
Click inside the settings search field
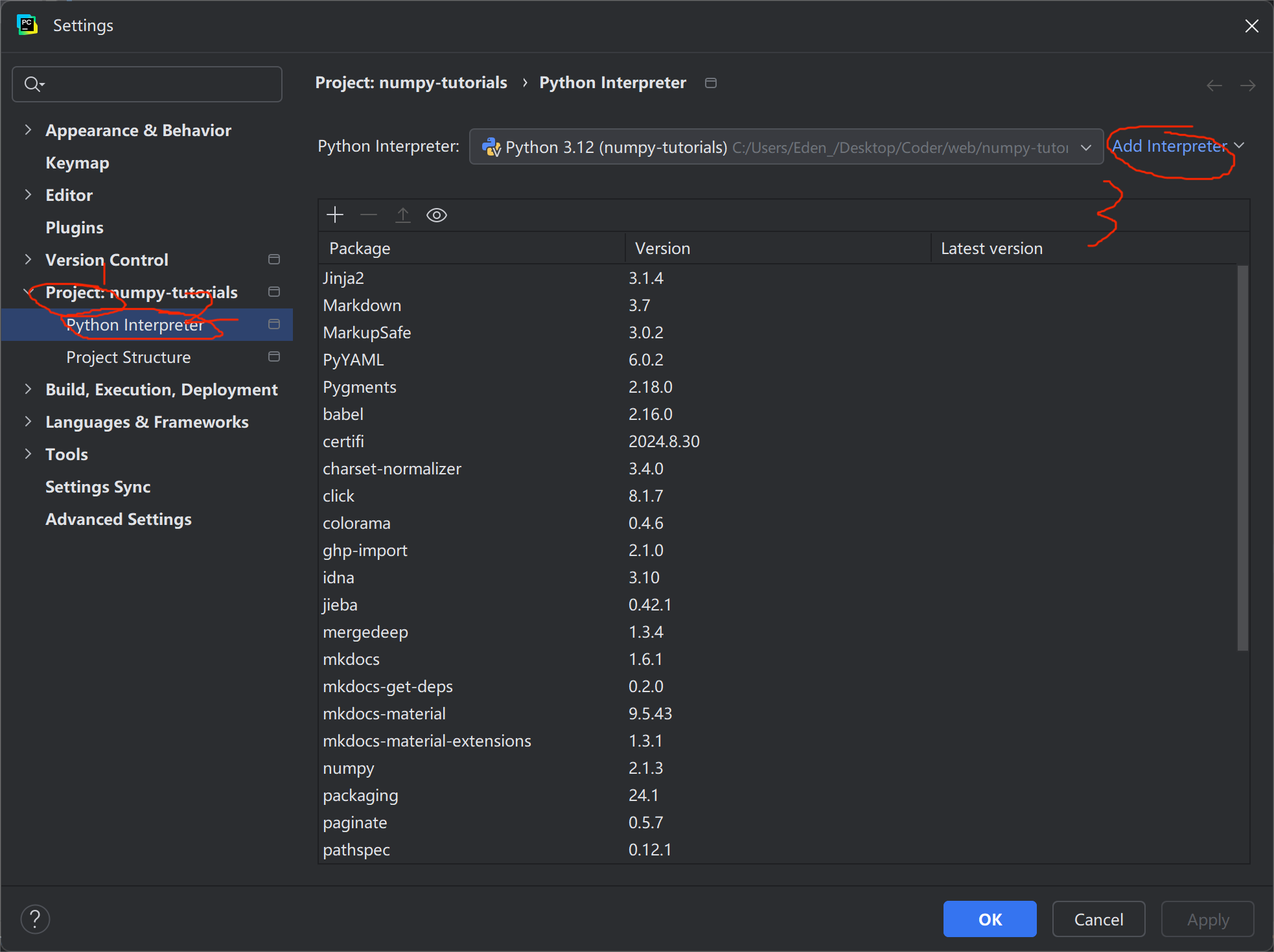[147, 84]
